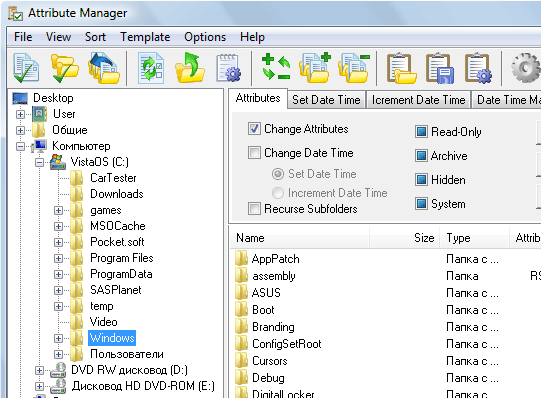Open the View menu
The height and width of the screenshot is (398, 541).
coord(58,37)
